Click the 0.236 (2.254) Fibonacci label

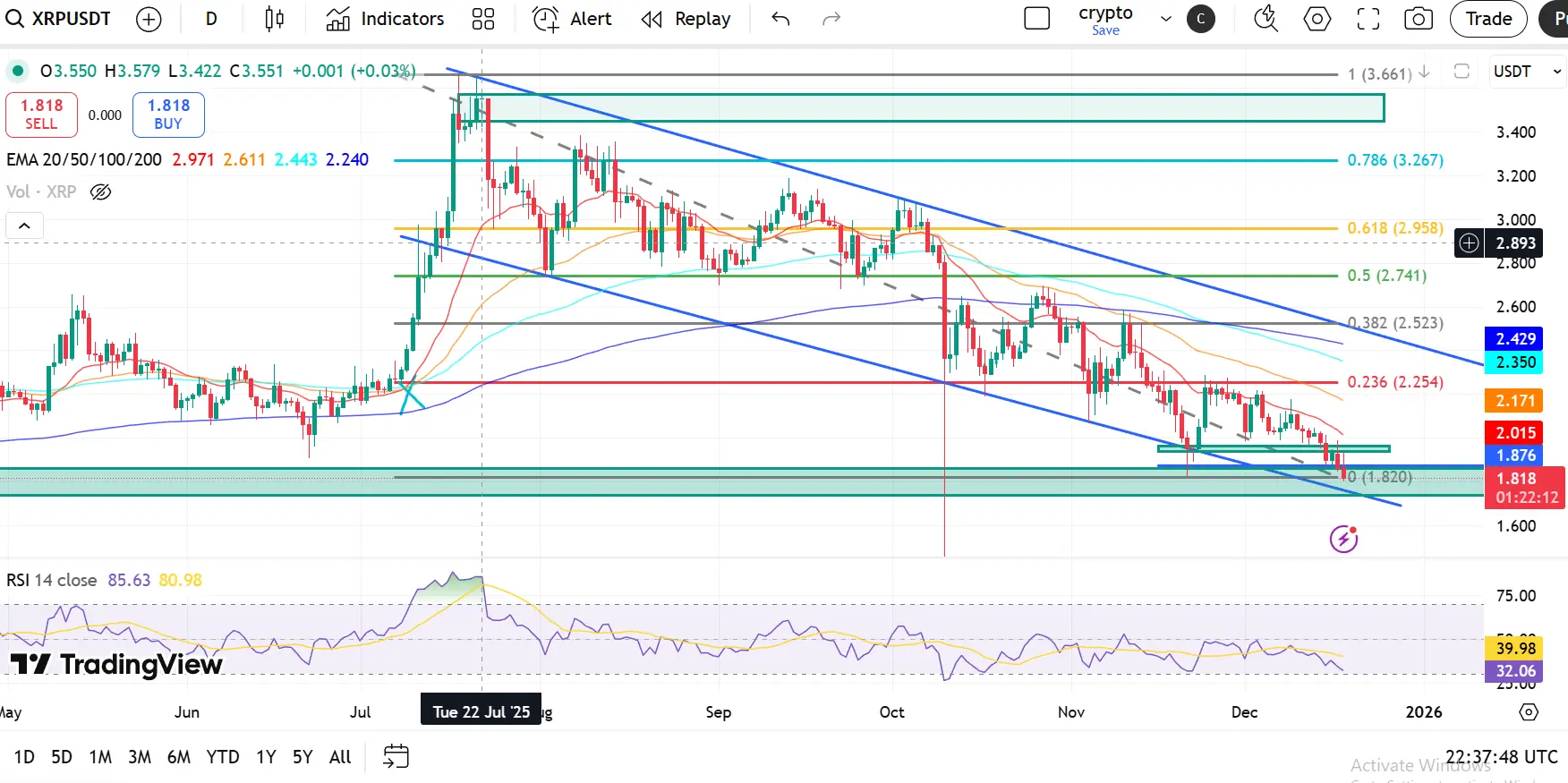[1395, 382]
